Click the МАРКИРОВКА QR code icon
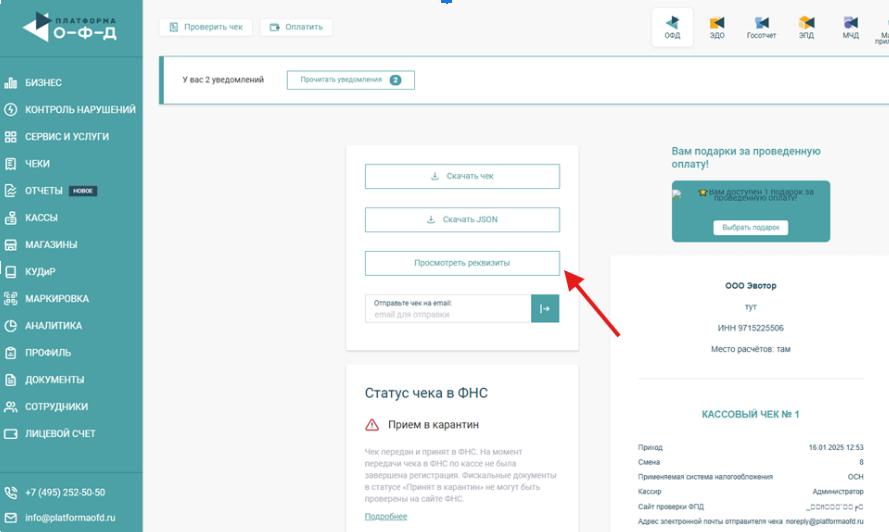The width and height of the screenshot is (889, 532). [10, 298]
